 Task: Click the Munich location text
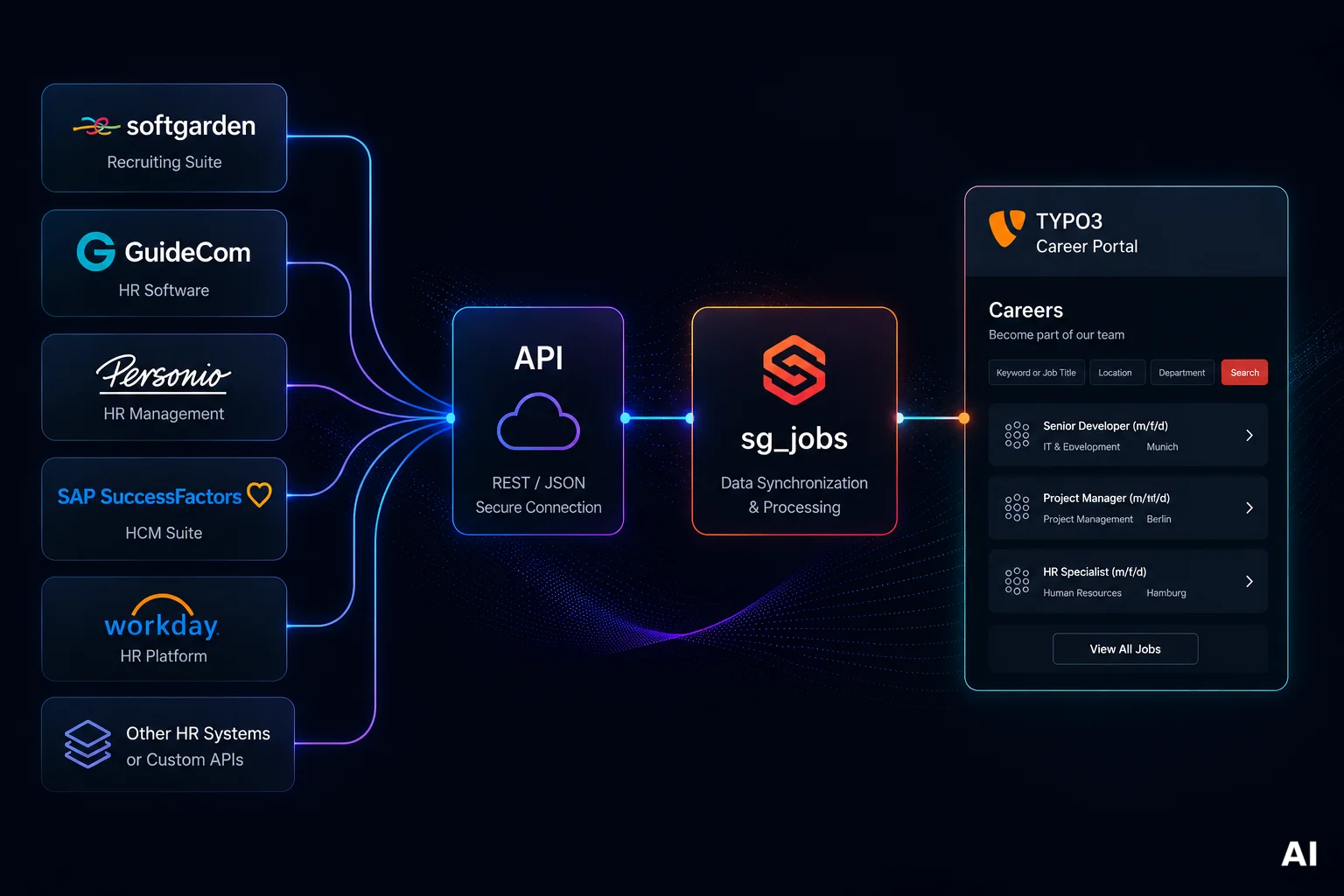pos(1162,447)
